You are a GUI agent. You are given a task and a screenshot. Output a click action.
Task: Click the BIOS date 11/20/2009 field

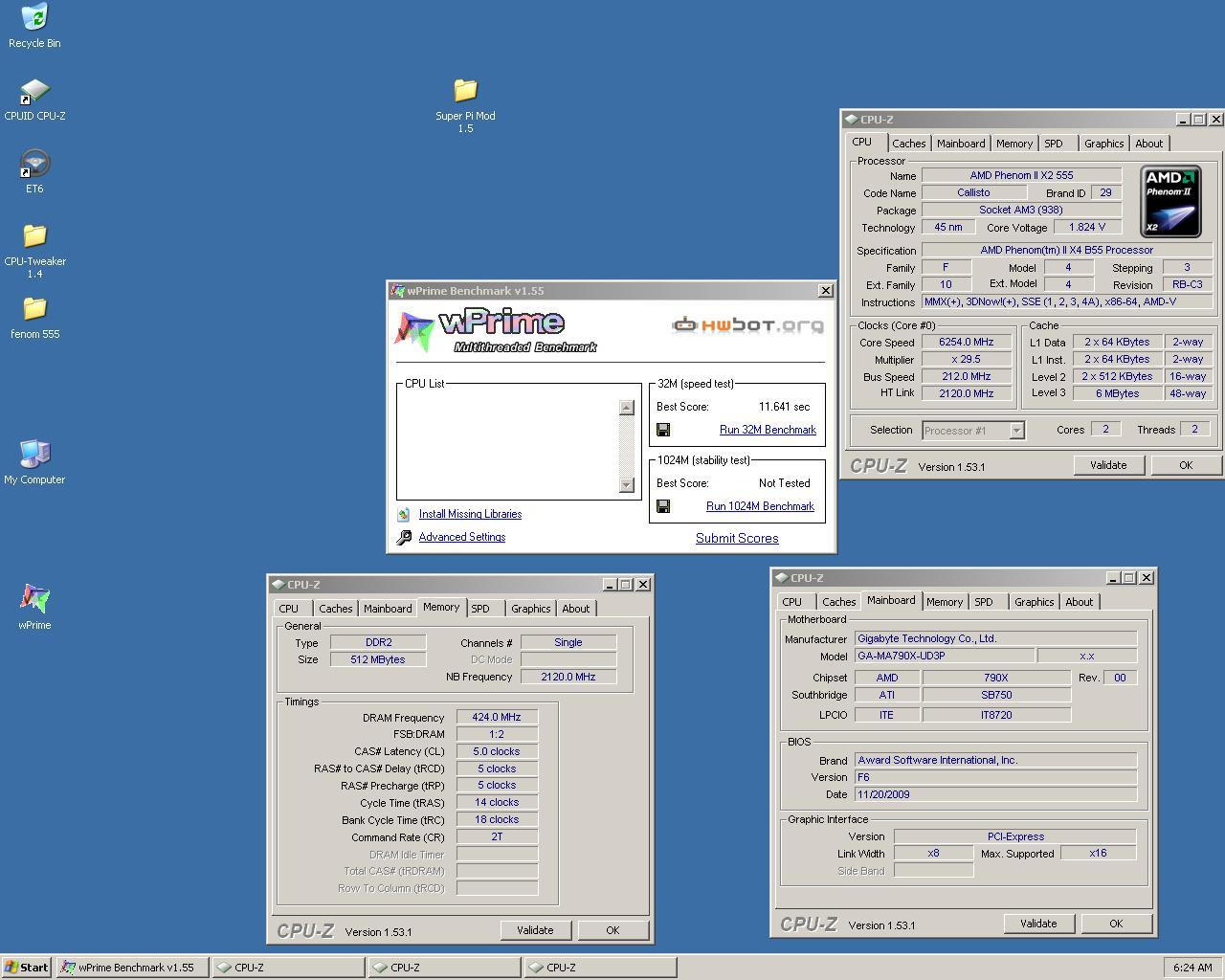coord(995,794)
